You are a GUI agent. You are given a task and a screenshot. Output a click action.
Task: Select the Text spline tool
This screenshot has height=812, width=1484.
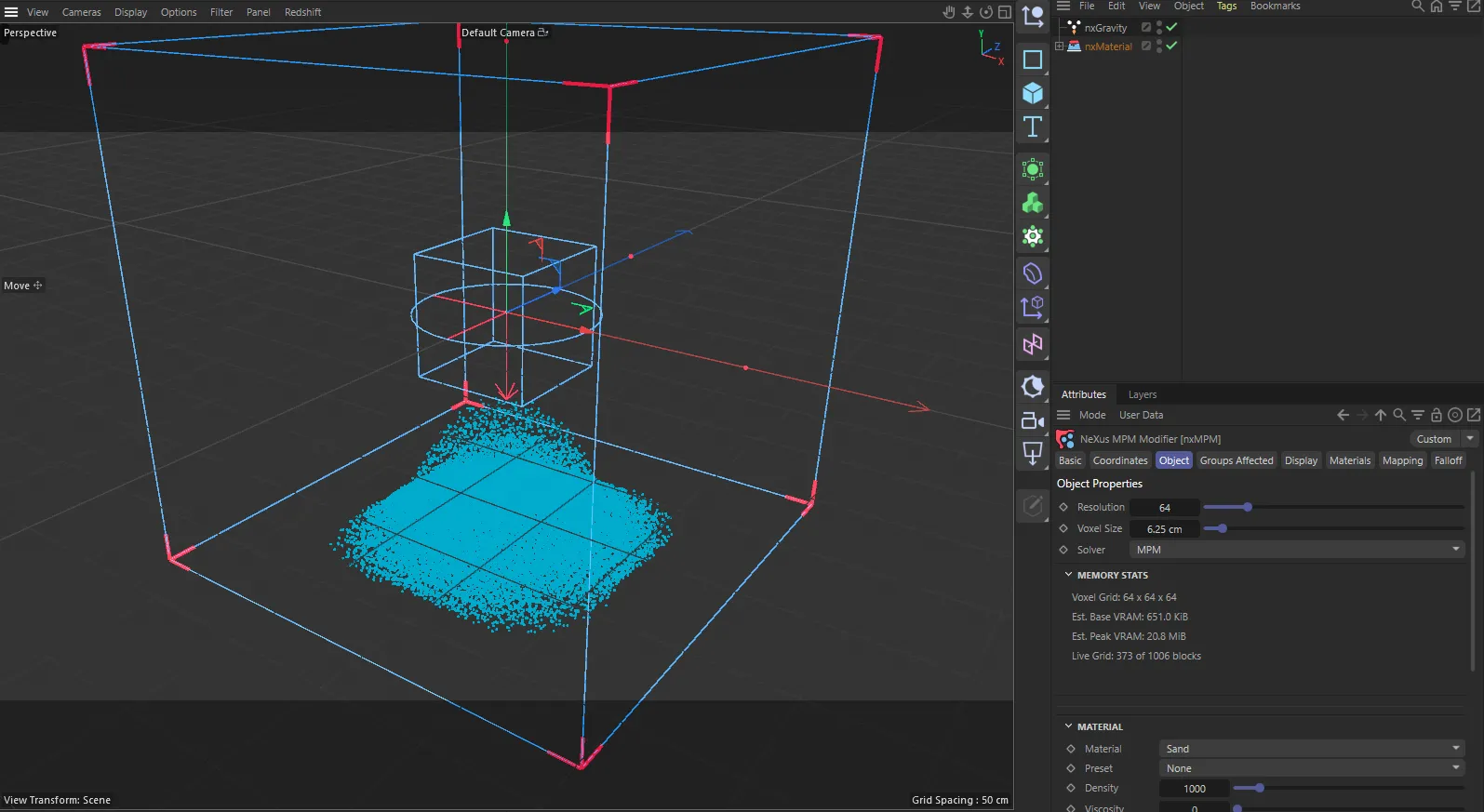click(x=1033, y=126)
